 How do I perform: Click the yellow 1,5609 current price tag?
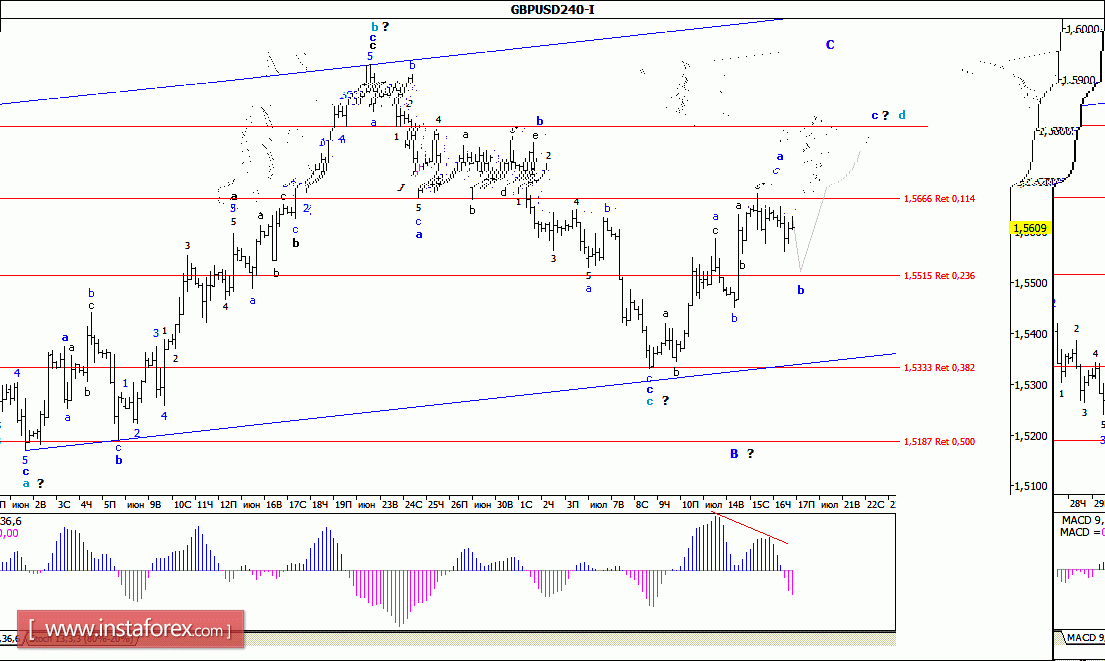click(x=1030, y=228)
